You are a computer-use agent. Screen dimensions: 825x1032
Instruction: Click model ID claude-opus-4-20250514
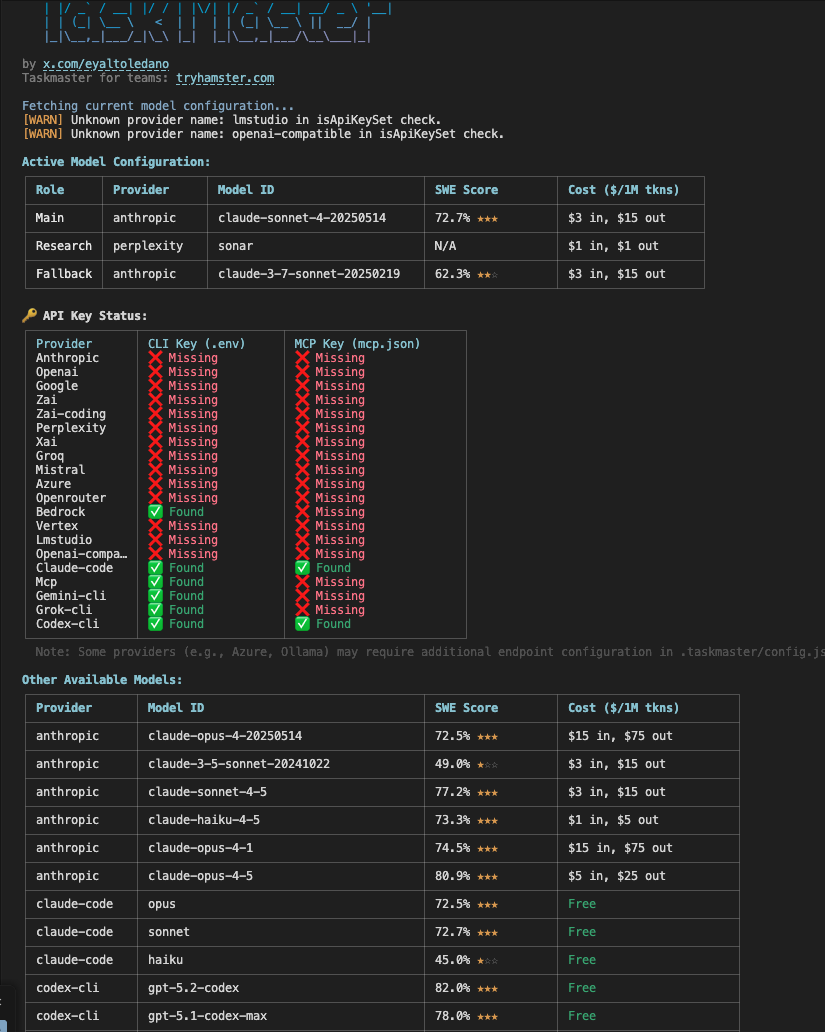click(225, 736)
